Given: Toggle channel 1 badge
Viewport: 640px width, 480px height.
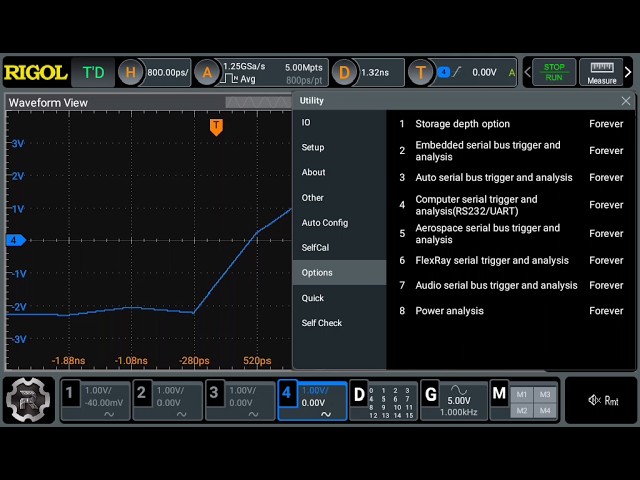Looking at the screenshot, I should click(71, 393).
